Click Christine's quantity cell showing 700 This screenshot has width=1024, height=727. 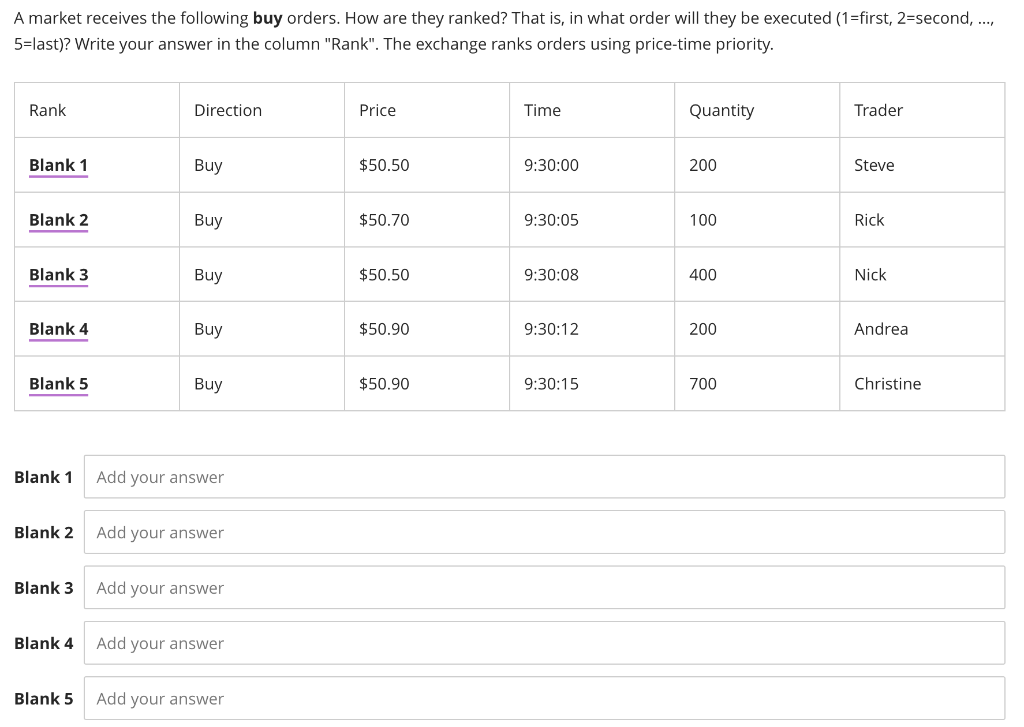pyautogui.click(x=701, y=383)
